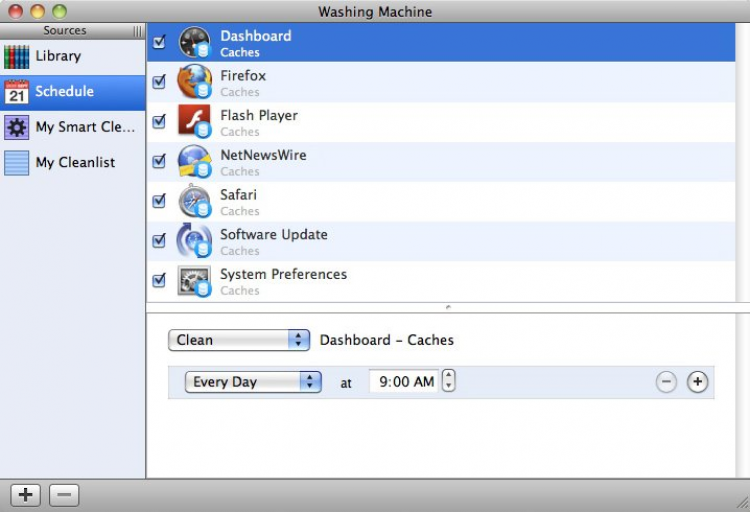This screenshot has width=750, height=512.
Task: Select My Cleanlist in sidebar
Action: click(73, 163)
